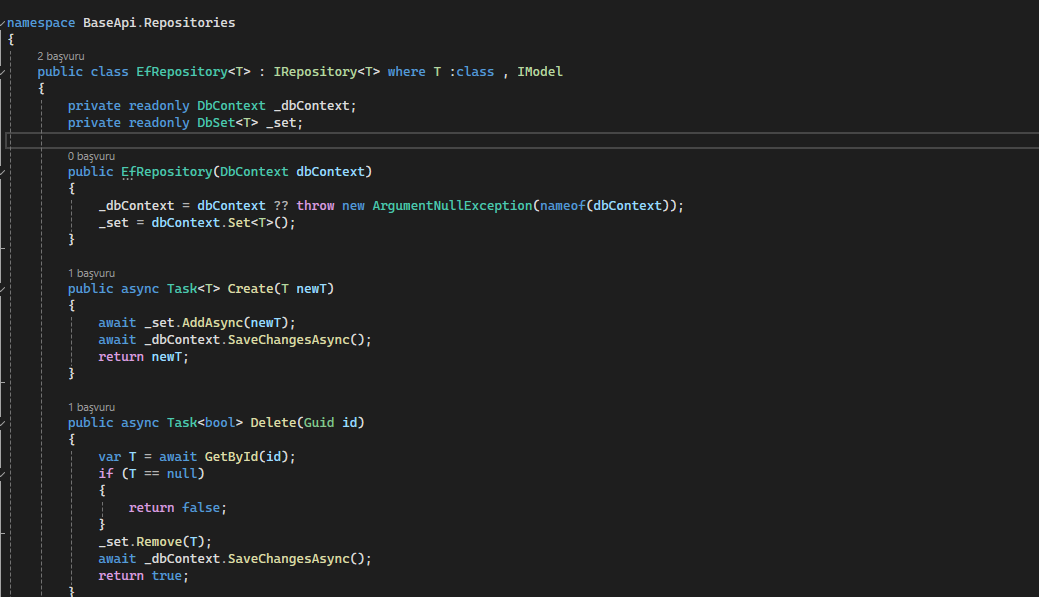1039x597 pixels.
Task: Click the 'Remove' method call
Action: [x=159, y=541]
